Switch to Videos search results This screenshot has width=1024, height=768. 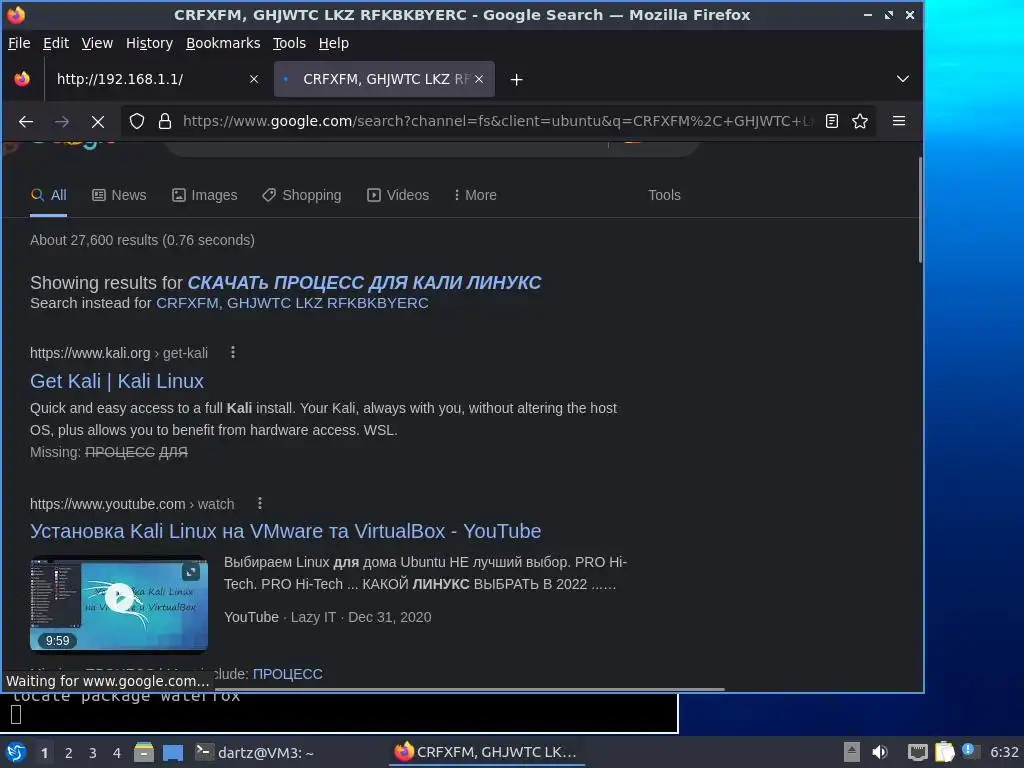click(398, 195)
